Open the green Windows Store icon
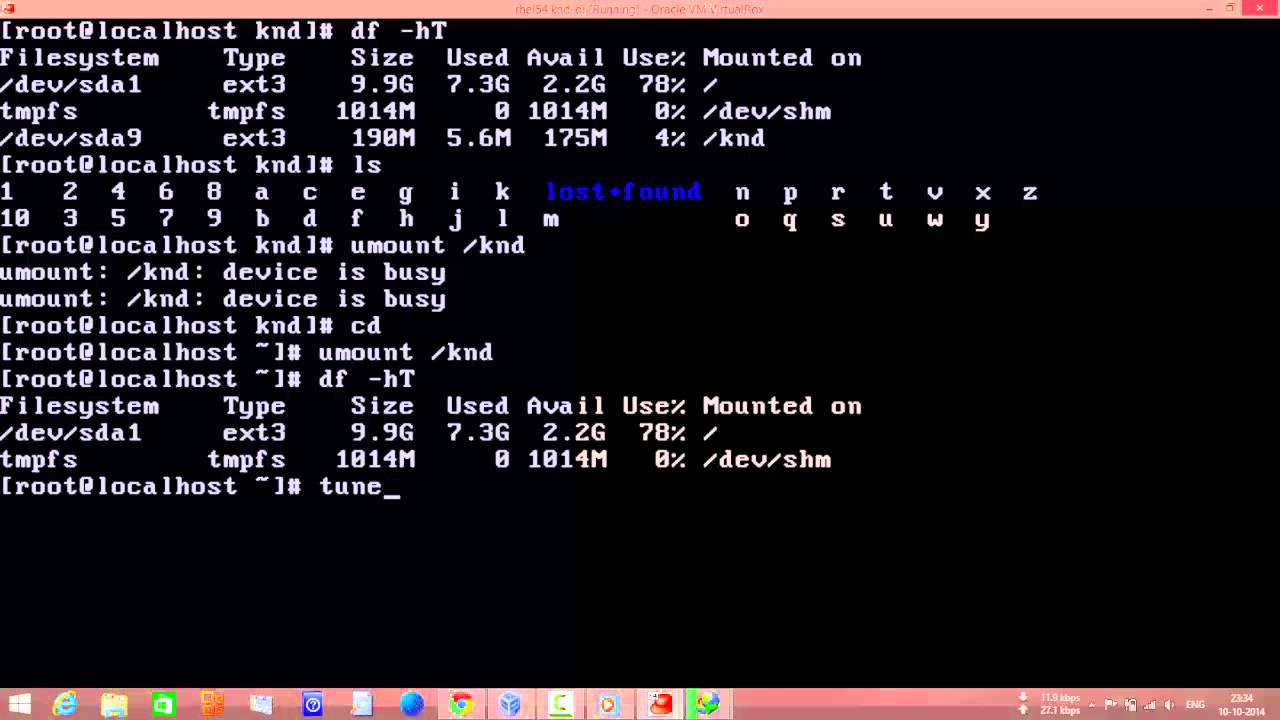The width and height of the screenshot is (1280, 720). pyautogui.click(x=163, y=705)
